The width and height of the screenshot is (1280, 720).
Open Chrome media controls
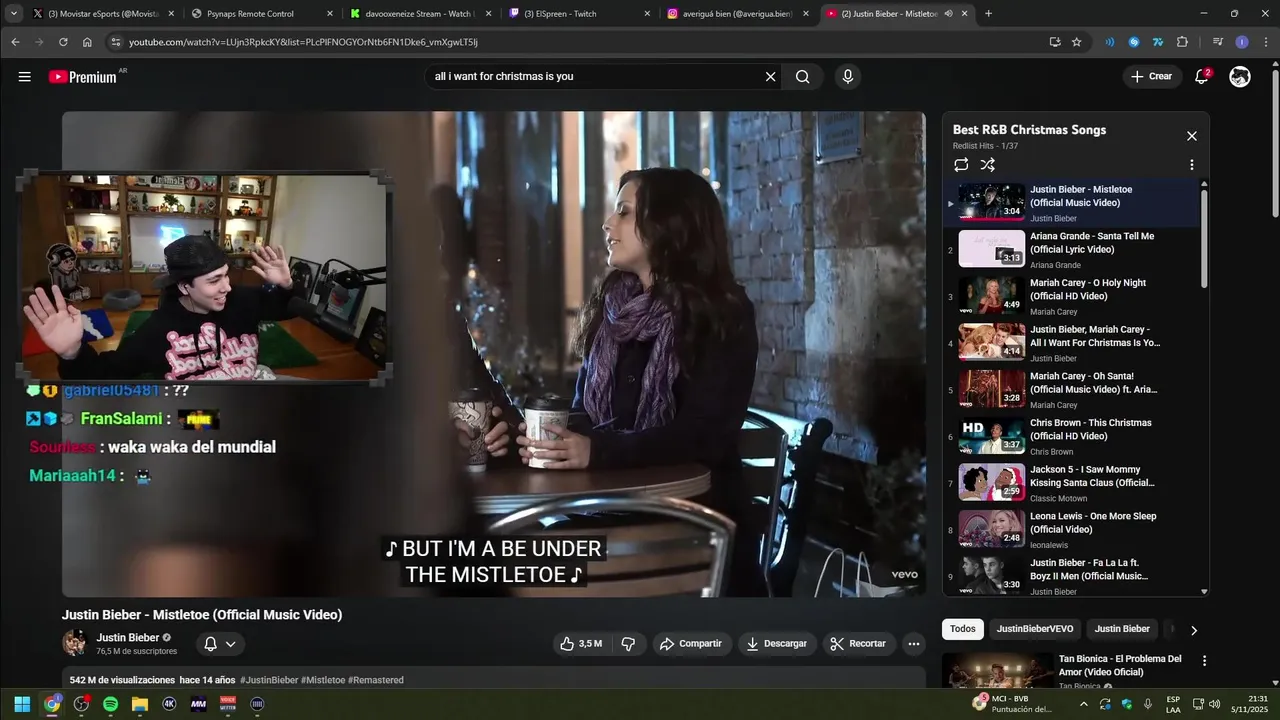coord(1217,42)
